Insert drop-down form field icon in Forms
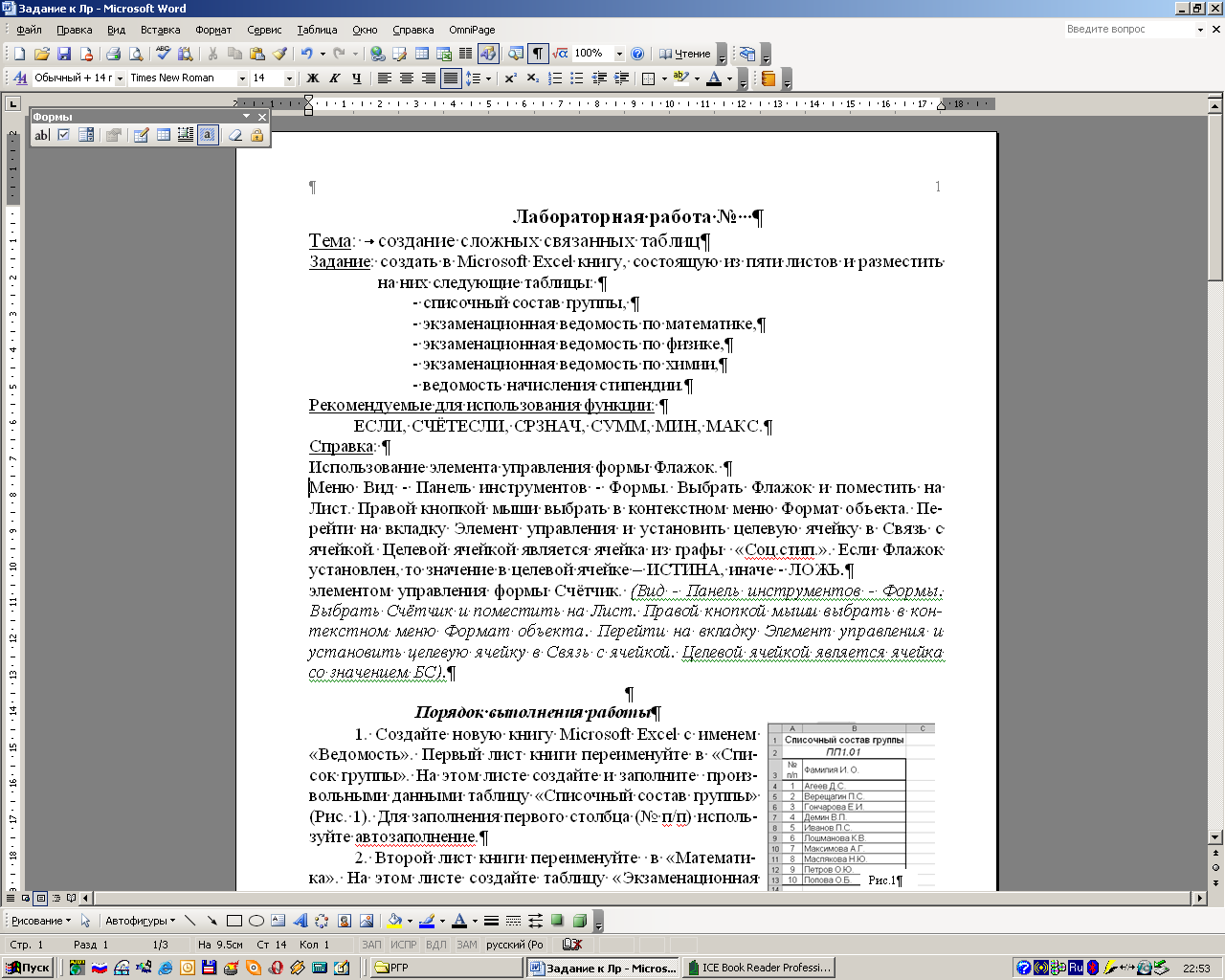The height and width of the screenshot is (980, 1225). [86, 136]
